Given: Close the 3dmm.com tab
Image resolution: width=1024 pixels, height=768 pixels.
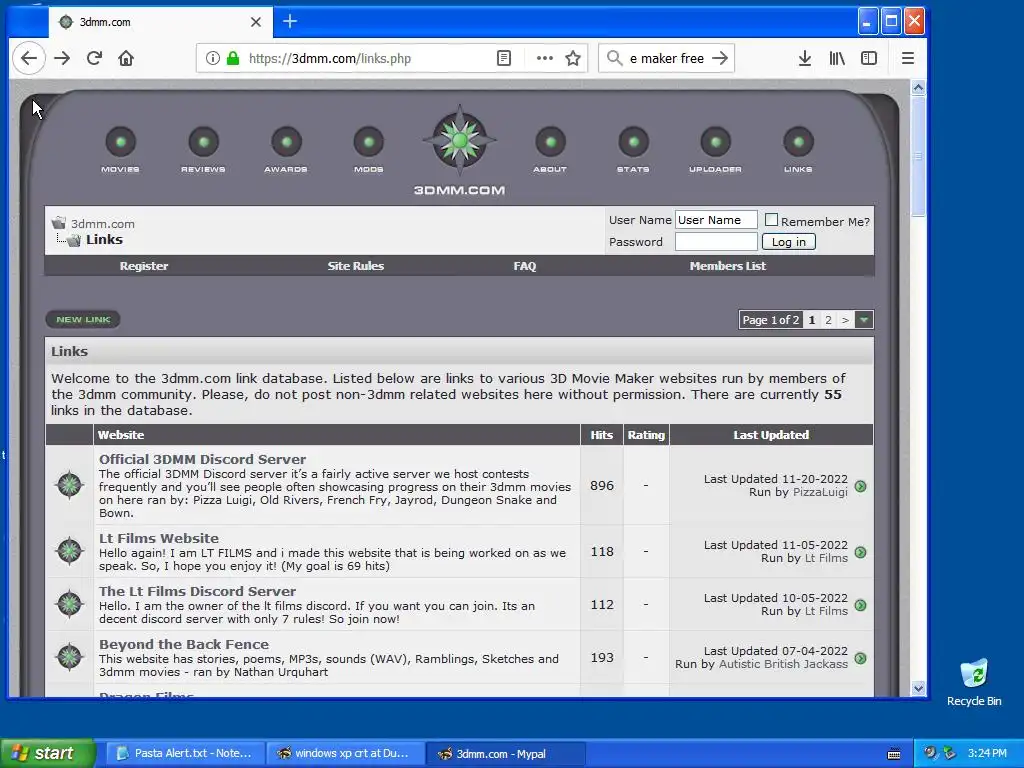Looking at the screenshot, I should click(256, 22).
